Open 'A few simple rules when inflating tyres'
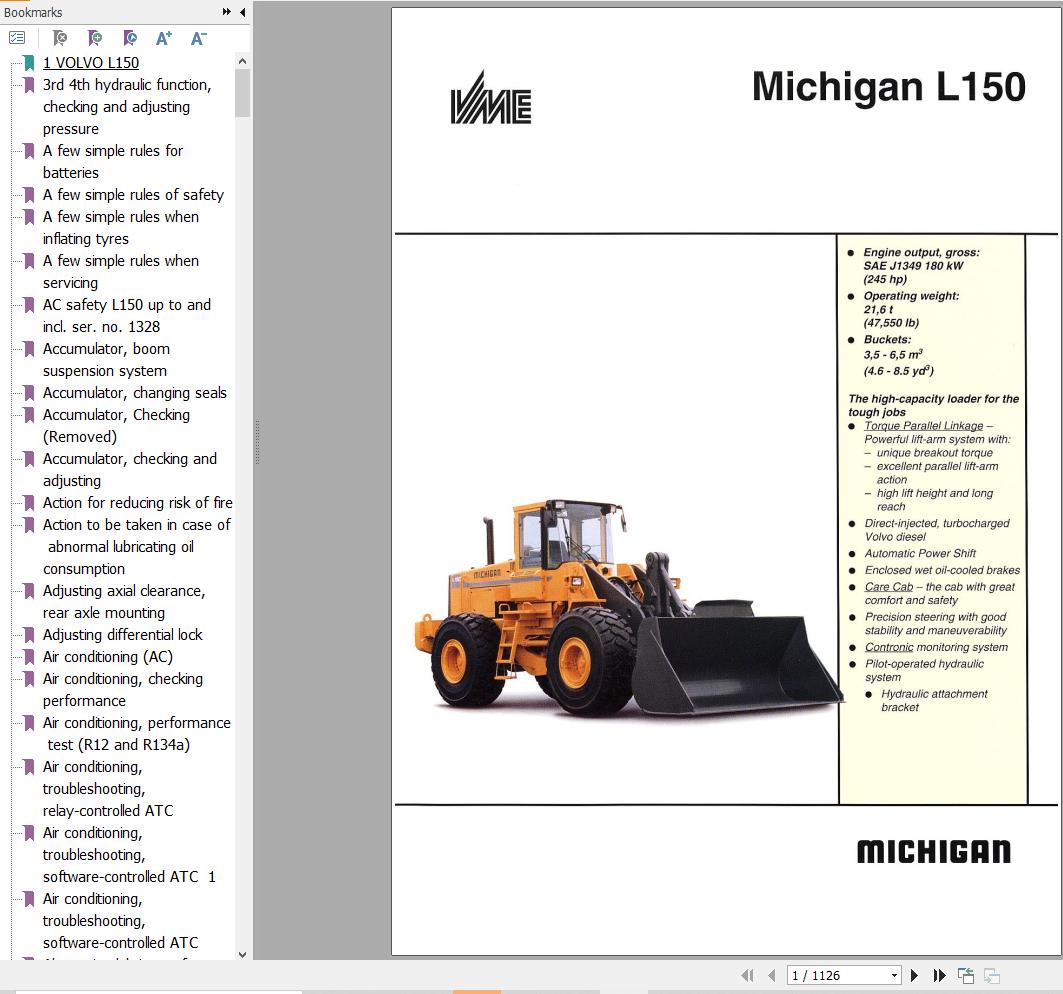 pos(121,227)
